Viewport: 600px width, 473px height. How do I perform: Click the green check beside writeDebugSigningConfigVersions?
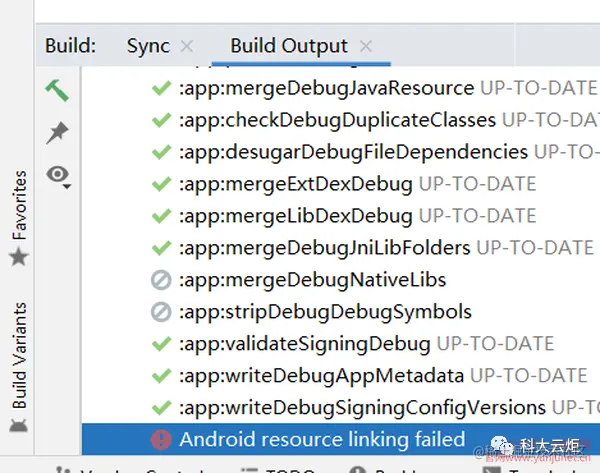(161, 408)
